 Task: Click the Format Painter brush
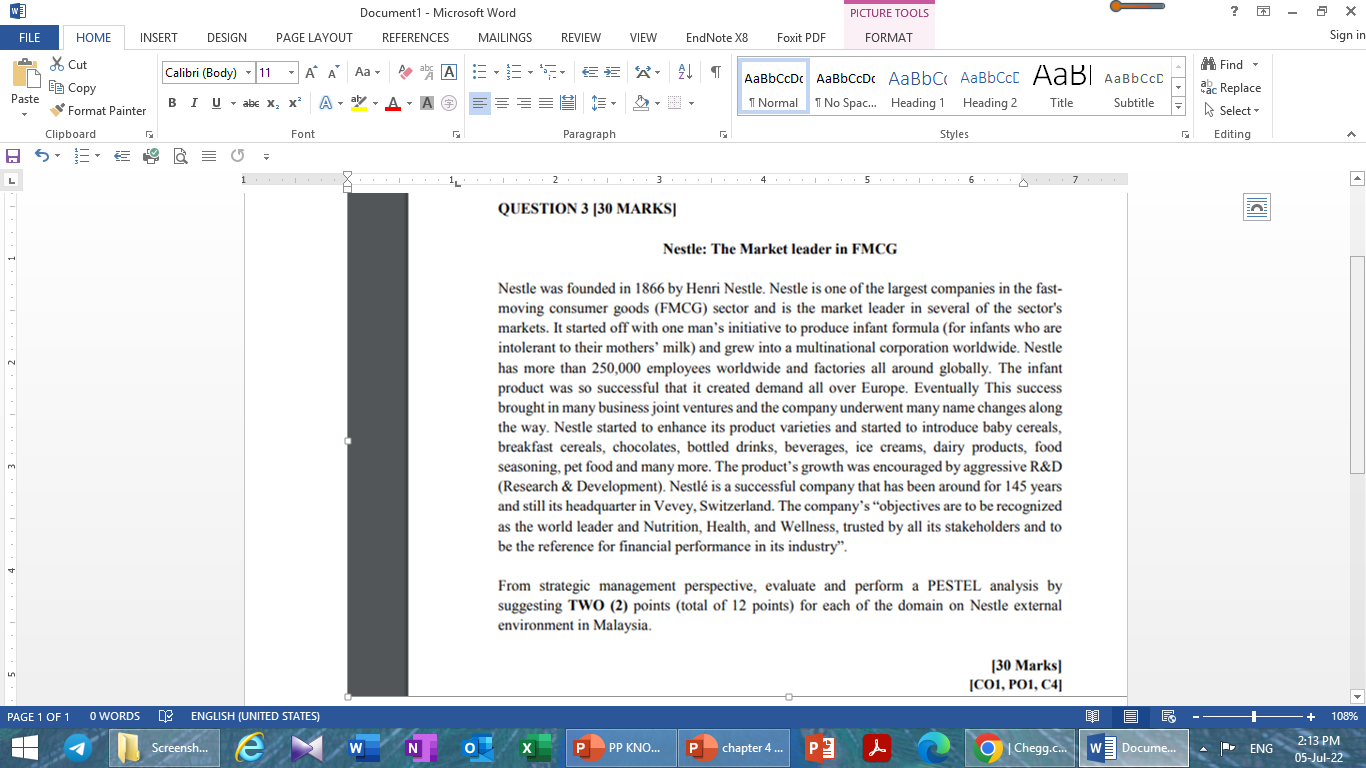(57, 110)
